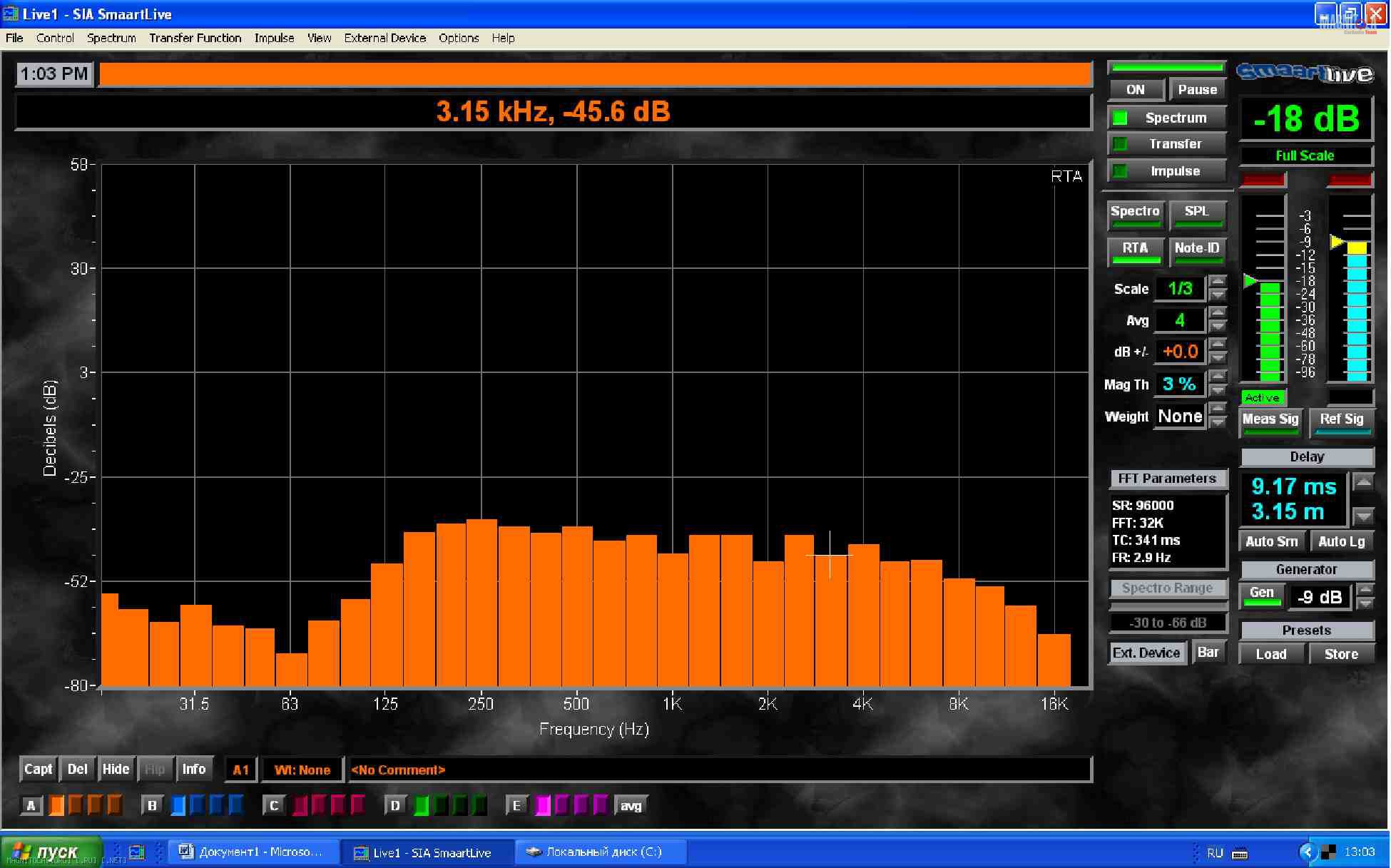Click the avg trace button
1391x868 pixels.
[x=631, y=806]
